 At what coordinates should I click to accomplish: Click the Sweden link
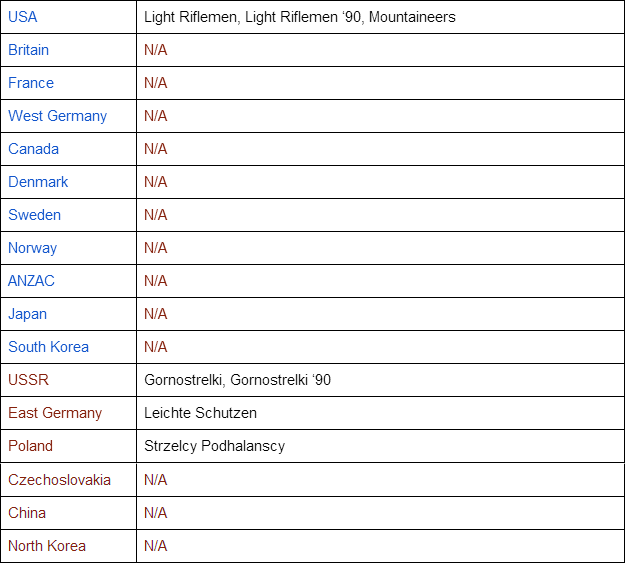tap(34, 215)
